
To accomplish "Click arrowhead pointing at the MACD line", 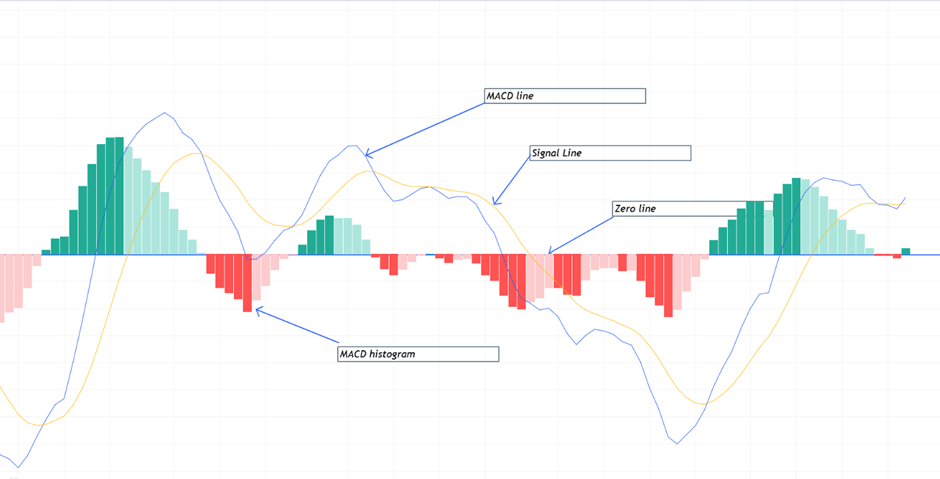I will (368, 154).
